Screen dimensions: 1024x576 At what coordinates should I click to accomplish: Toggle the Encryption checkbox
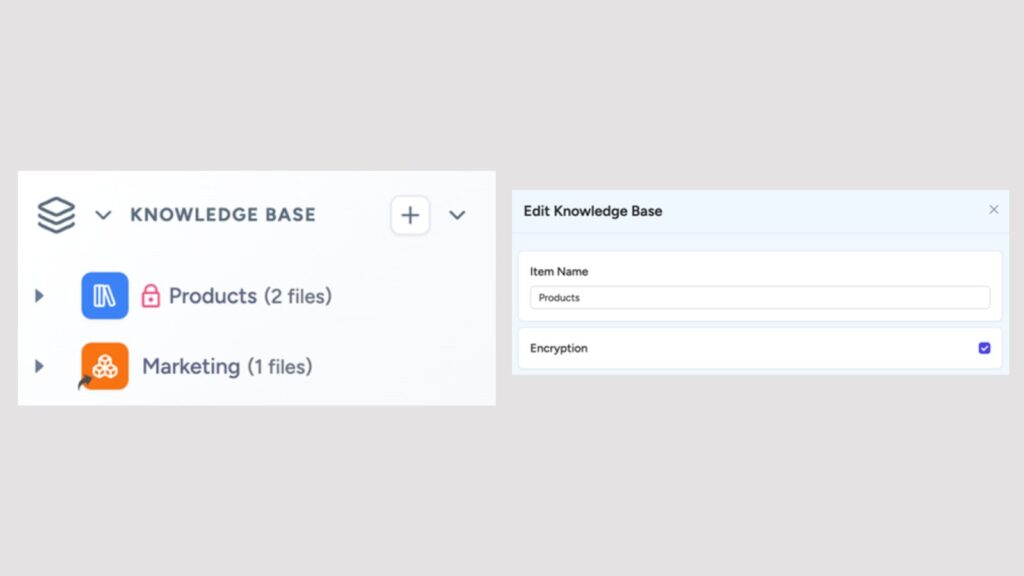(984, 348)
